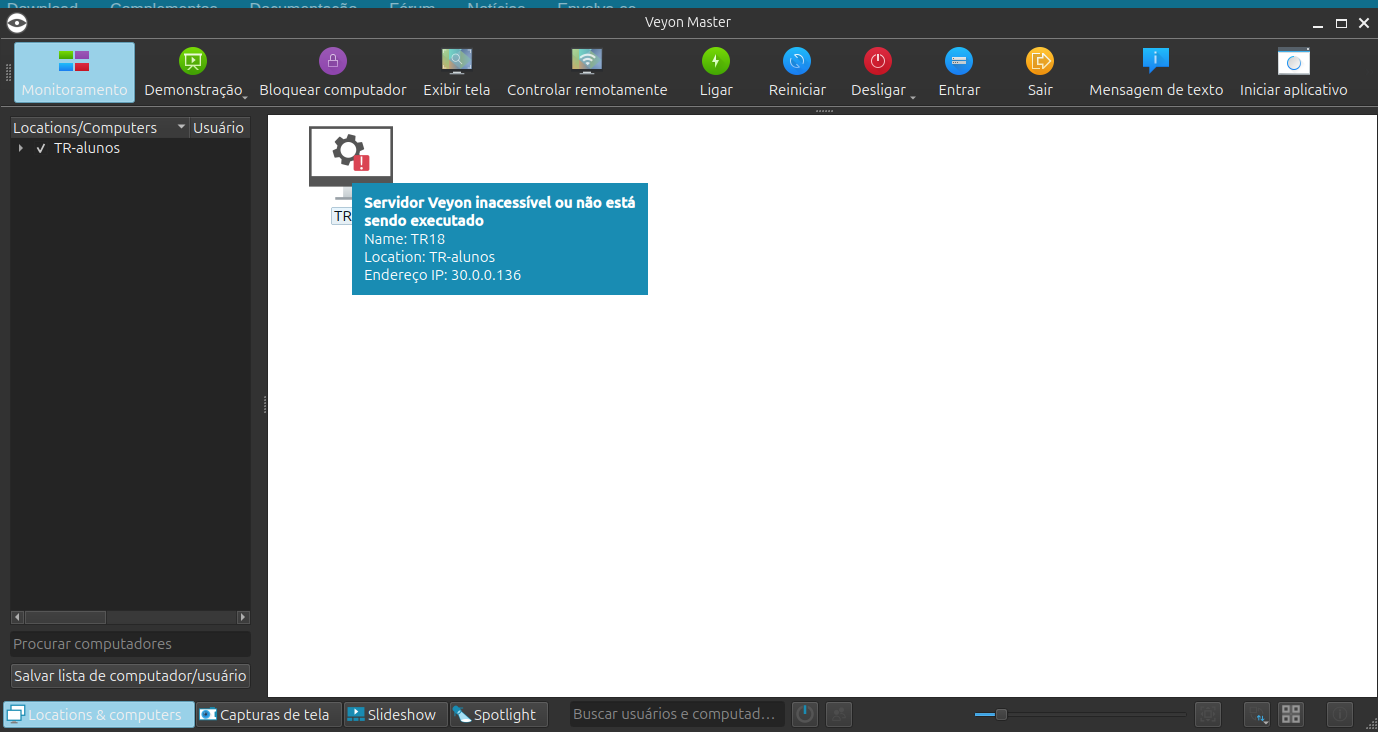Activate the Exibir tela tool
1378x732 pixels.
pyautogui.click(x=456, y=72)
